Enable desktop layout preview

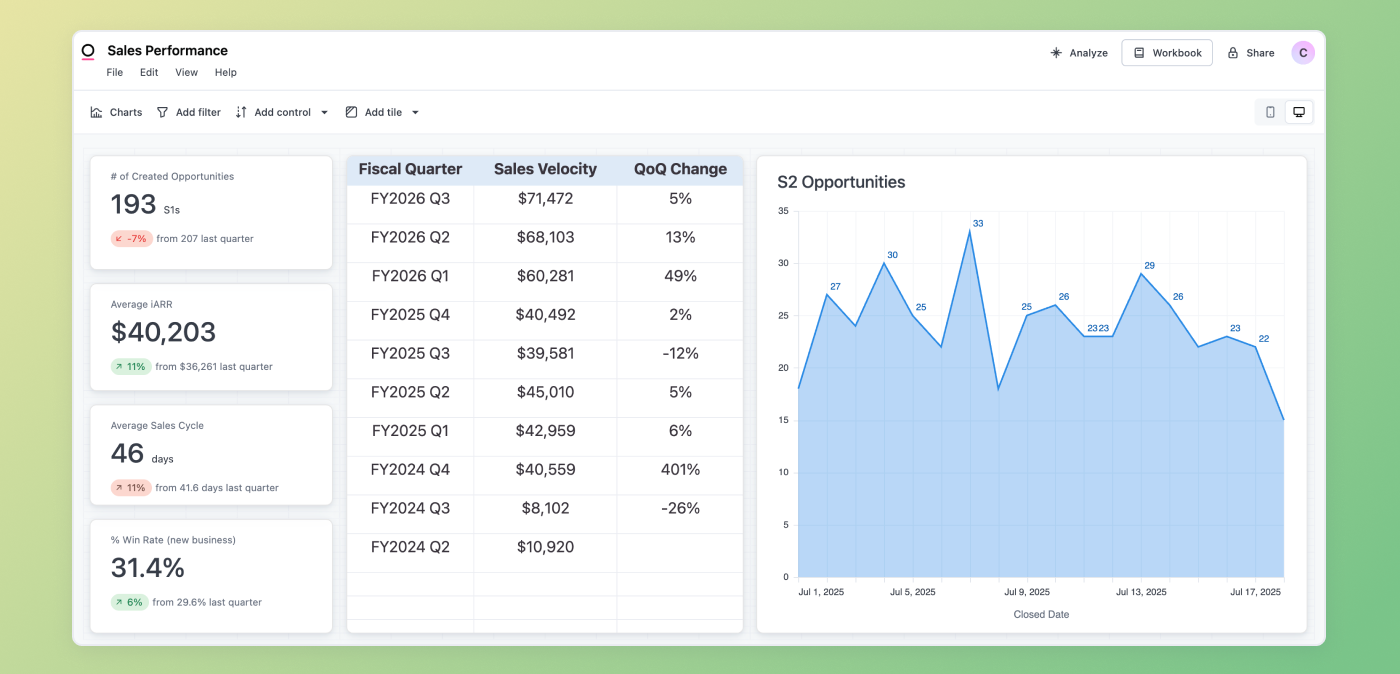click(x=1299, y=111)
